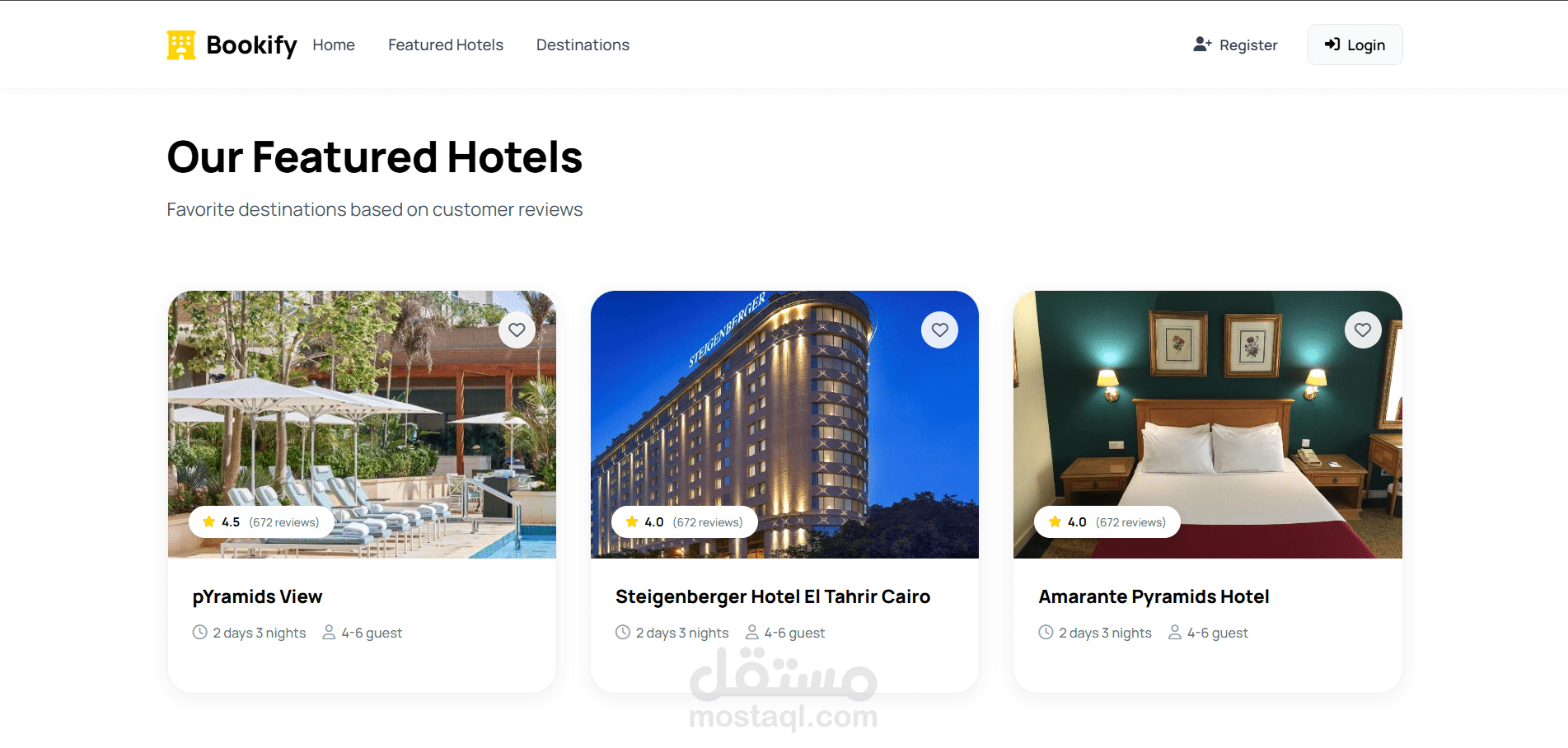The height and width of the screenshot is (748, 1568).
Task: Click clock icon under pYramids View
Action: [200, 632]
